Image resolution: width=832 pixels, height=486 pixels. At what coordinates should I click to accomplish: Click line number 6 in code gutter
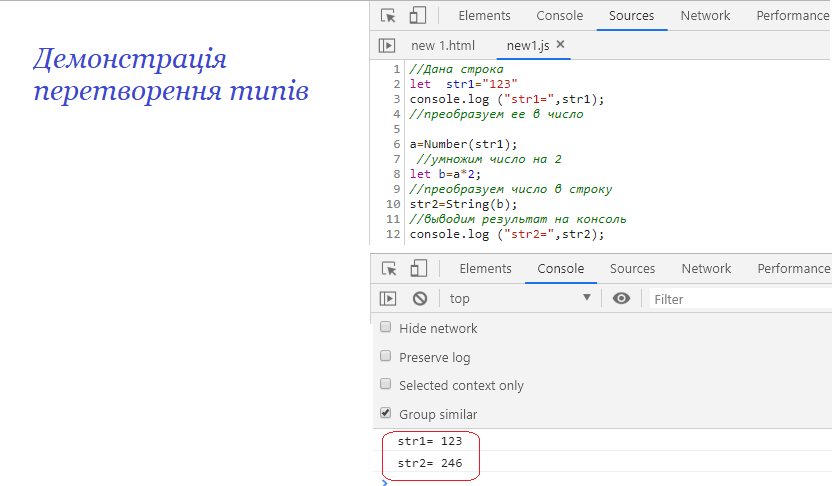(x=397, y=144)
